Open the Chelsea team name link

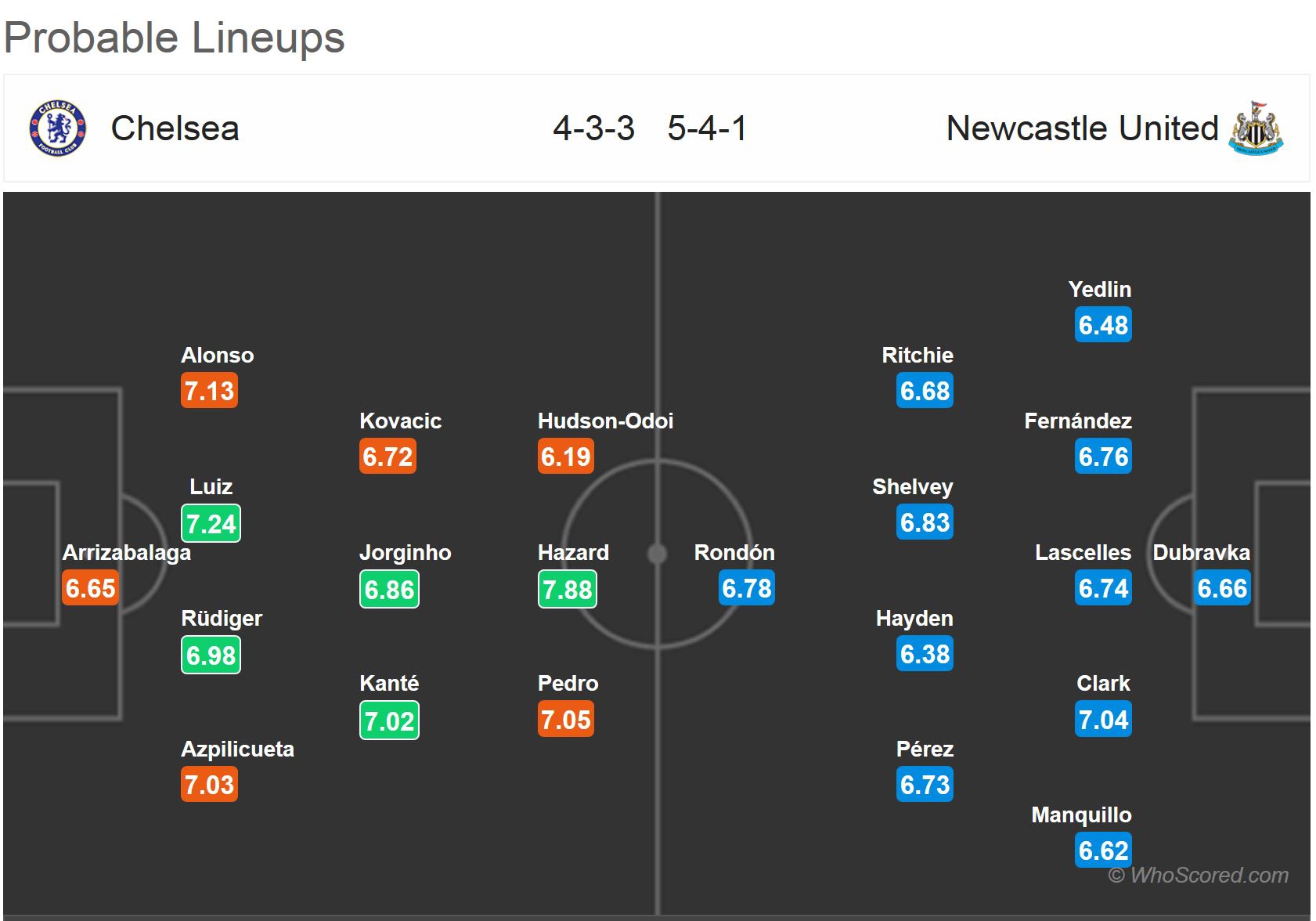point(175,128)
